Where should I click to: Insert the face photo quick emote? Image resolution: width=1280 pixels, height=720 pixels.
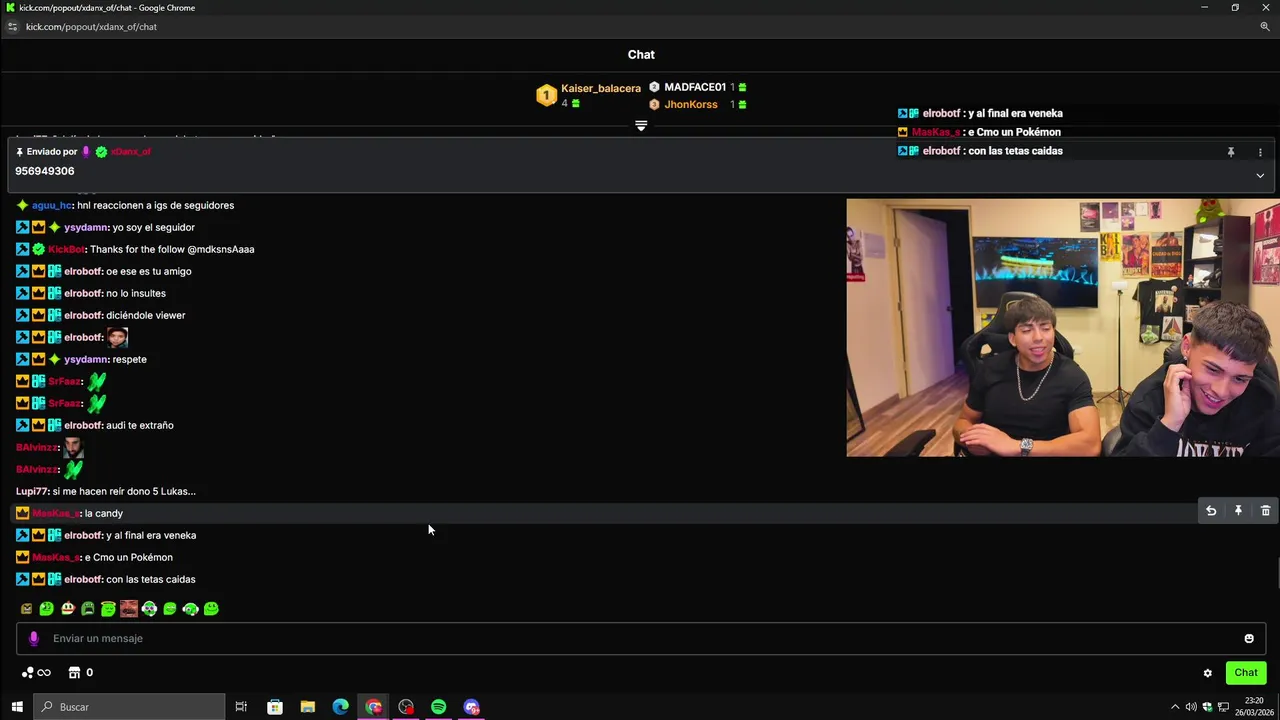tap(129, 608)
